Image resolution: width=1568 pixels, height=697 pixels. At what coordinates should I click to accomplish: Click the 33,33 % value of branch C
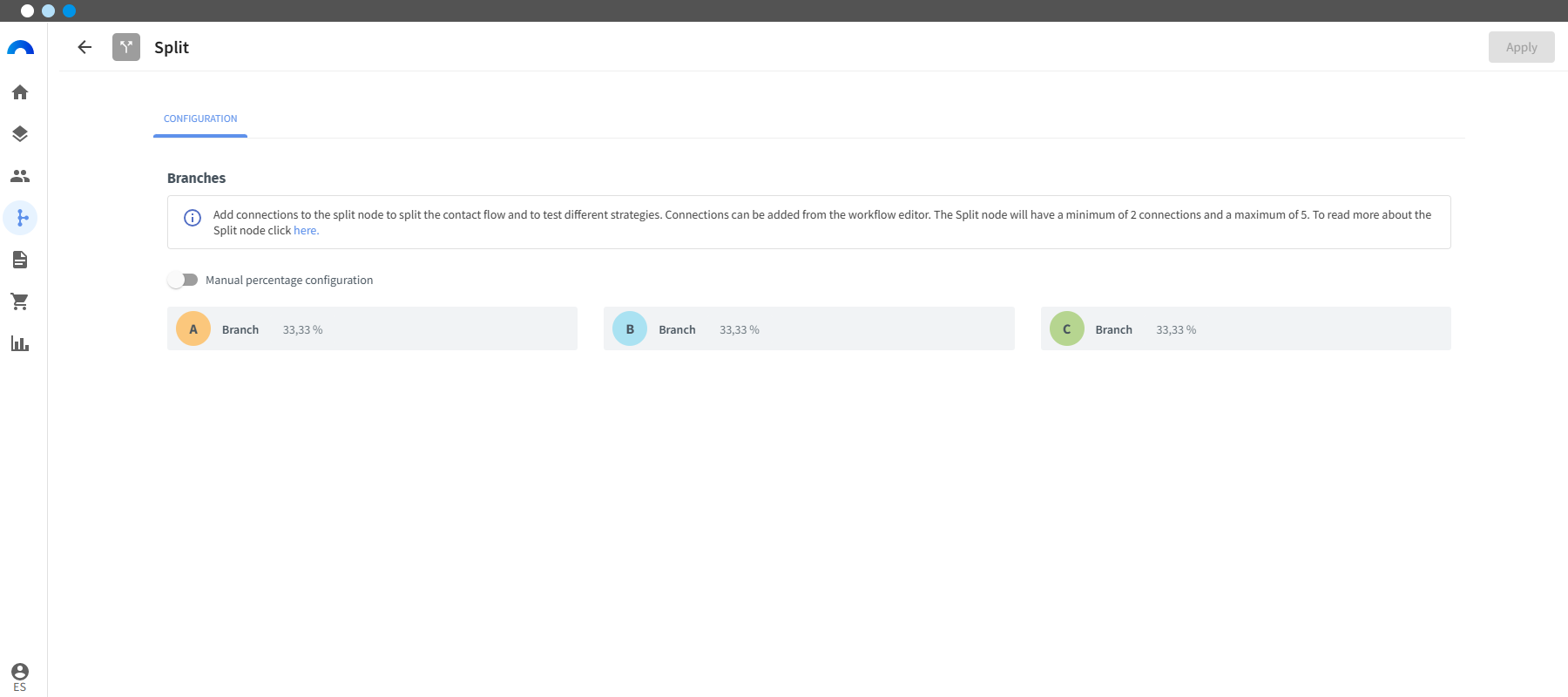(x=1176, y=330)
